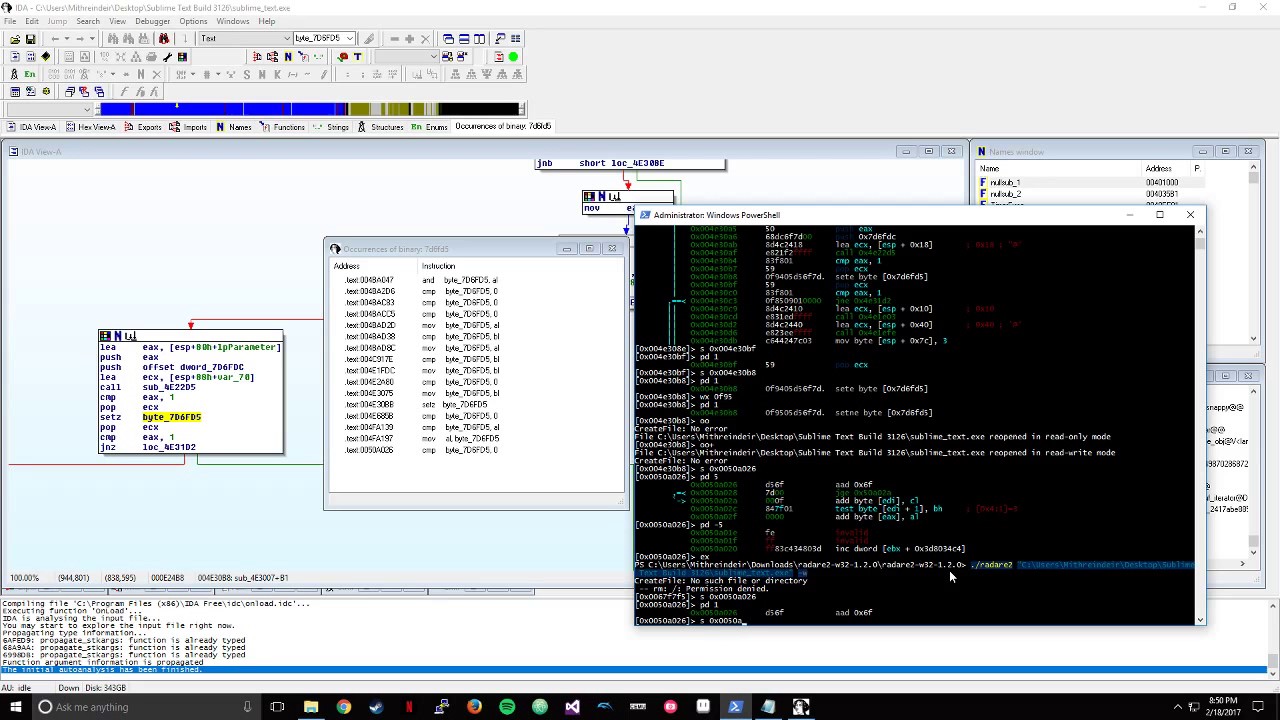
Task: Click the black diamond toolbar icon
Action: point(46,57)
